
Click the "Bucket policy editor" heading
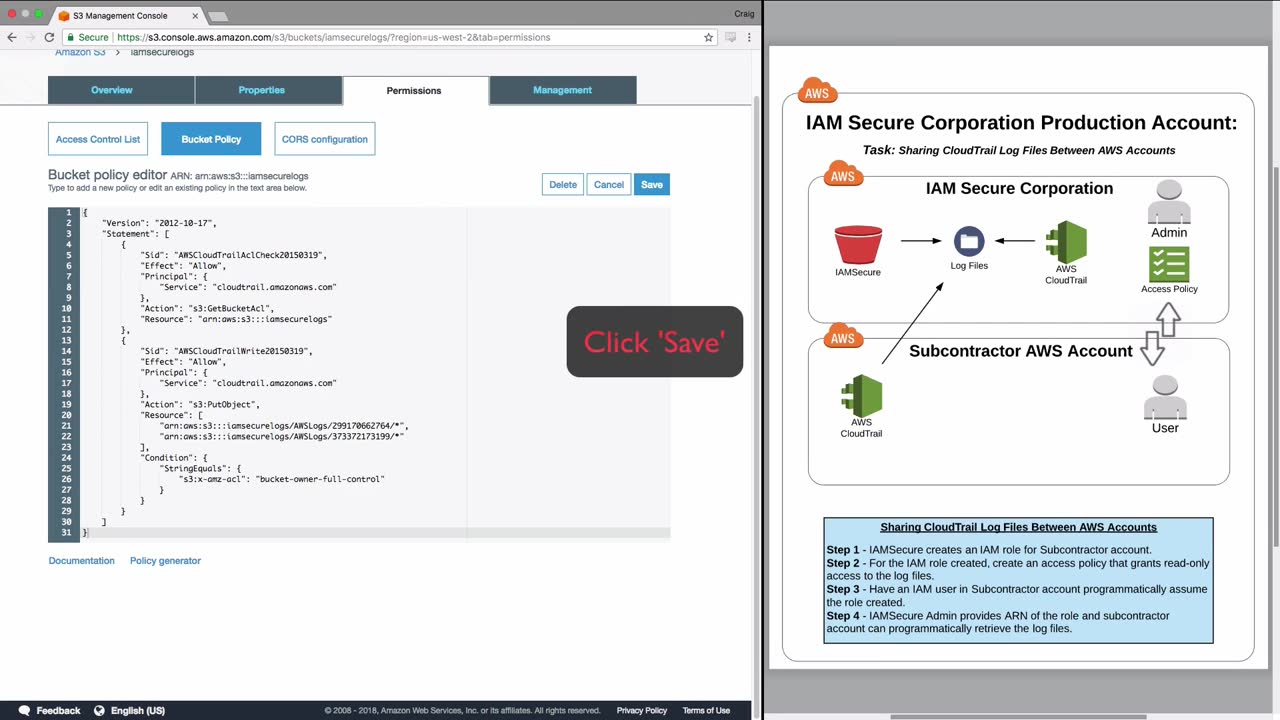point(107,175)
